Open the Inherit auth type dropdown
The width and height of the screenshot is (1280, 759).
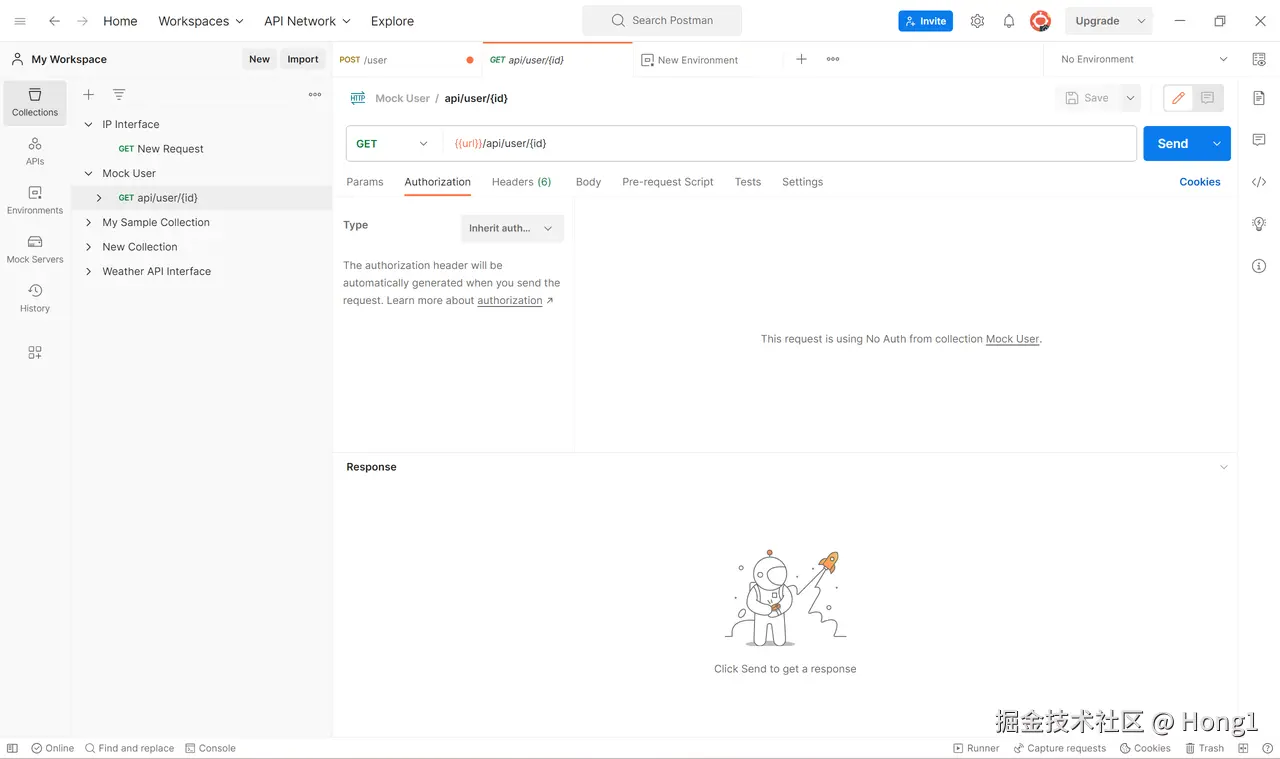coord(512,228)
